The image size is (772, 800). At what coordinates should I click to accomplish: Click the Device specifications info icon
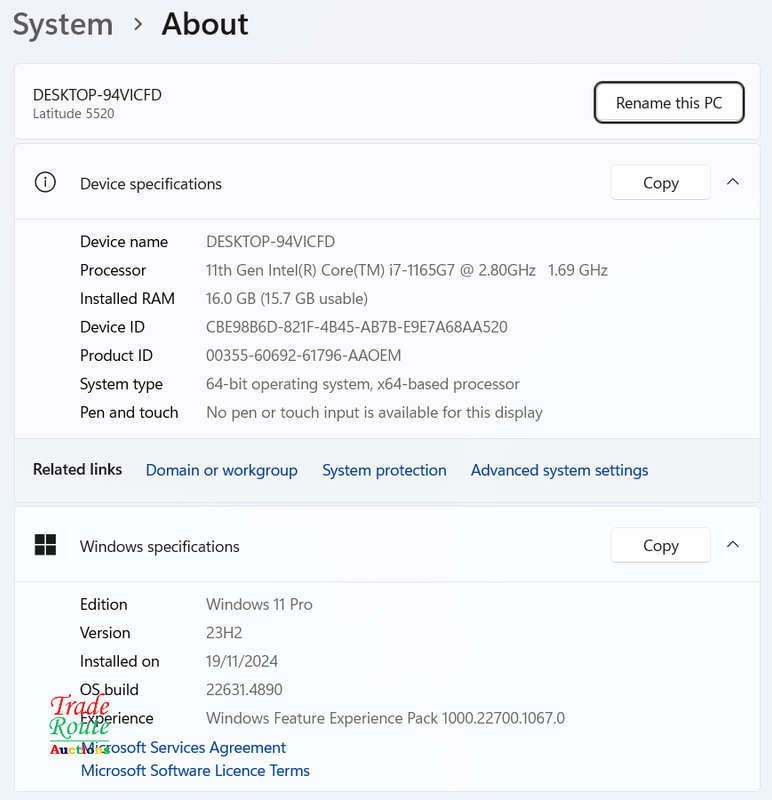click(x=45, y=182)
